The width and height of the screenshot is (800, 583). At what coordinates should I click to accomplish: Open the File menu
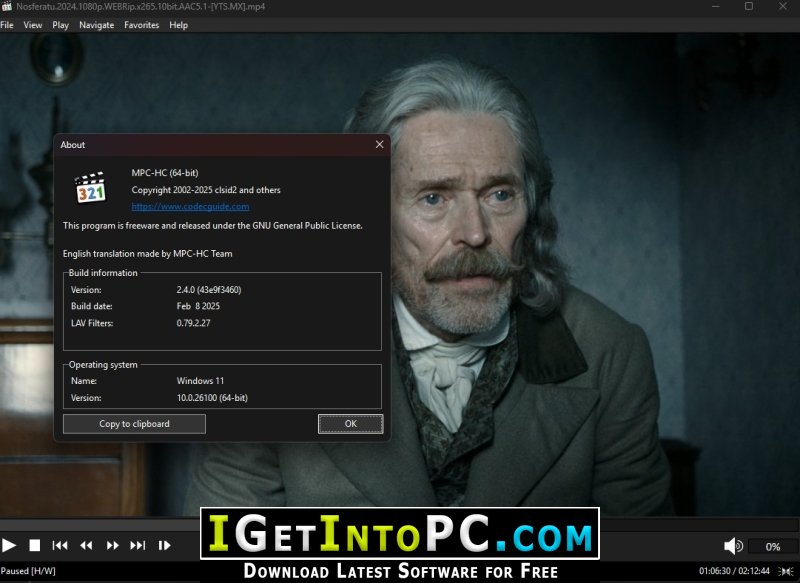7,25
